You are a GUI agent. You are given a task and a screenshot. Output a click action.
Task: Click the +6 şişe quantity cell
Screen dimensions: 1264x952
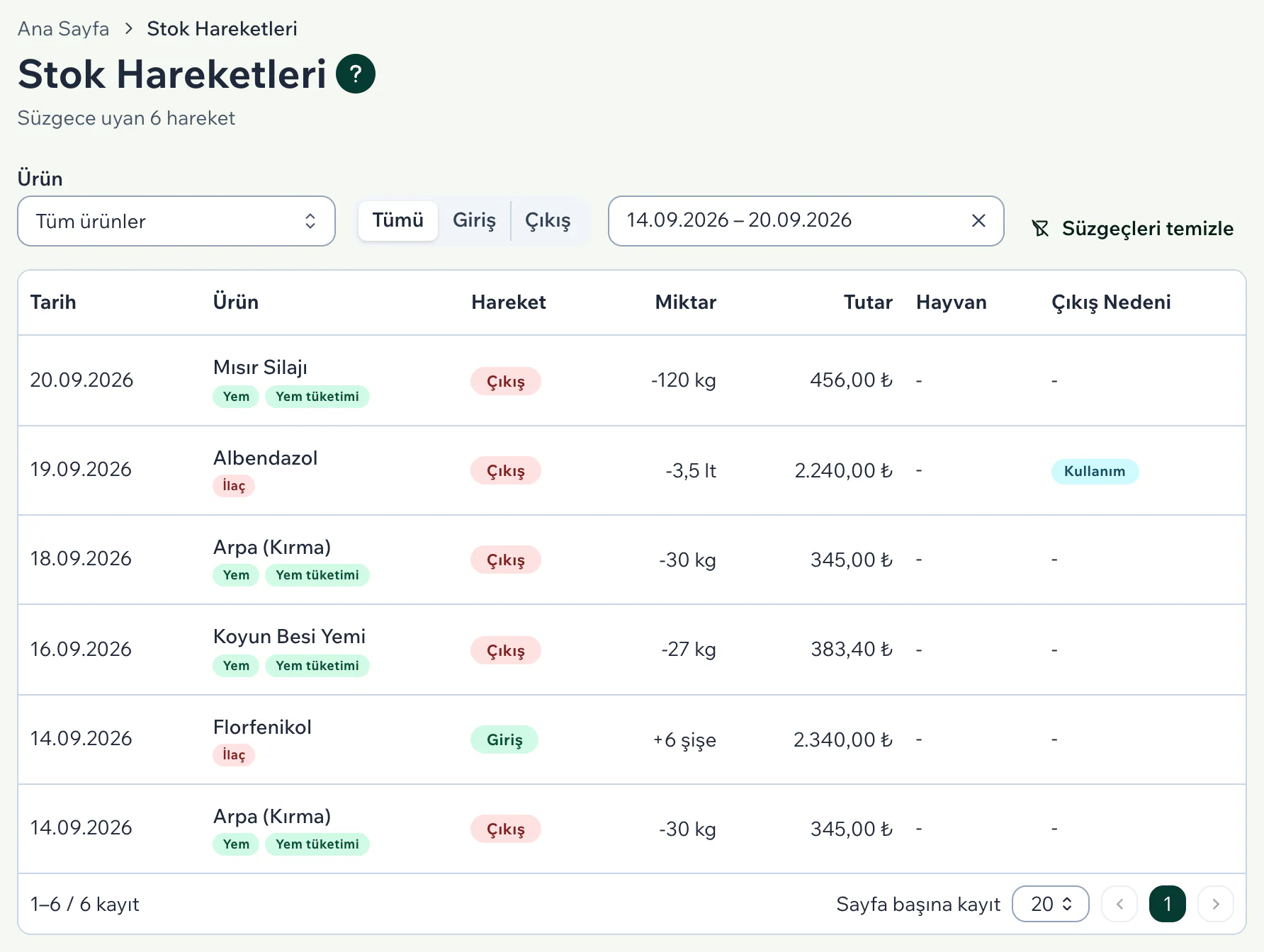click(x=684, y=740)
